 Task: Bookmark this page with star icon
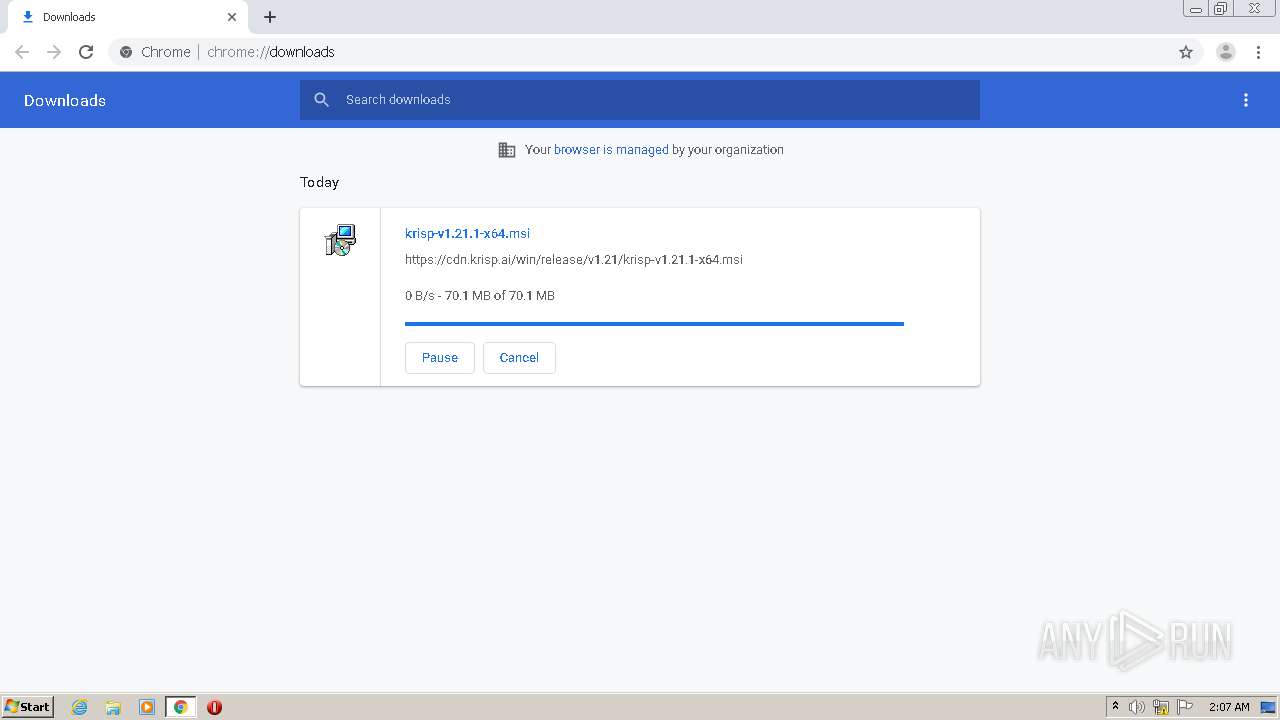[1186, 52]
